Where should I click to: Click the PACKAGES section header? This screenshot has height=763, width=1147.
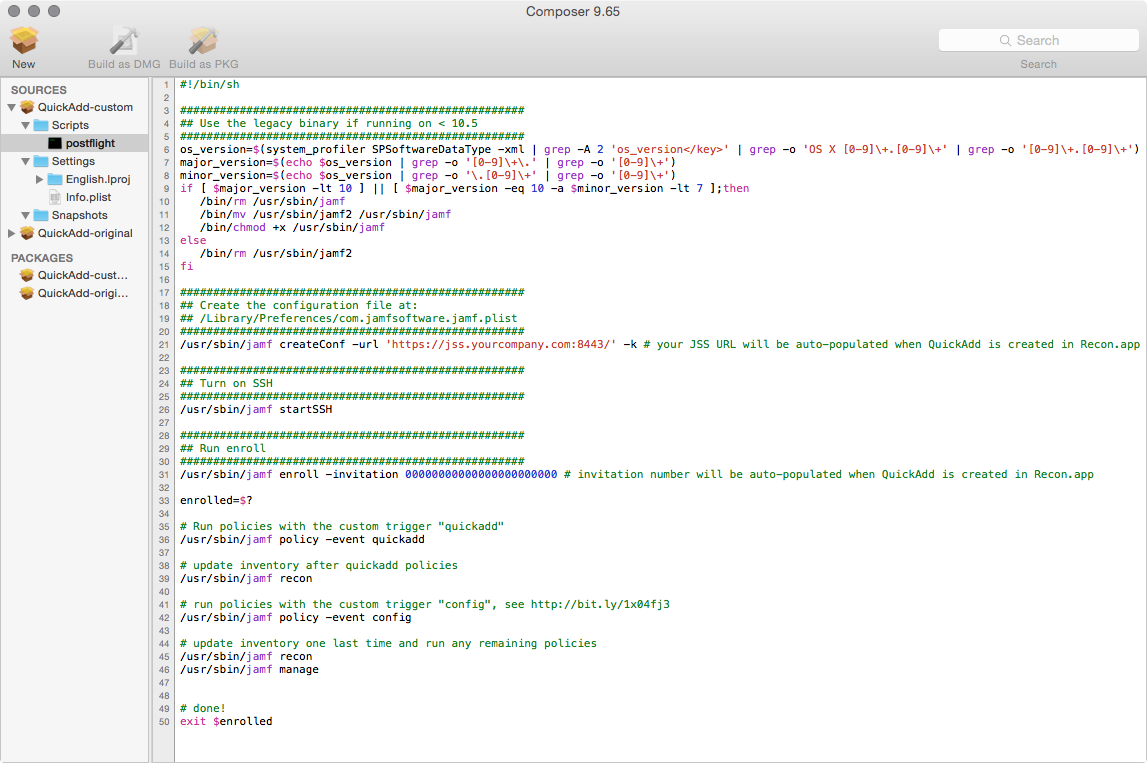click(x=42, y=258)
